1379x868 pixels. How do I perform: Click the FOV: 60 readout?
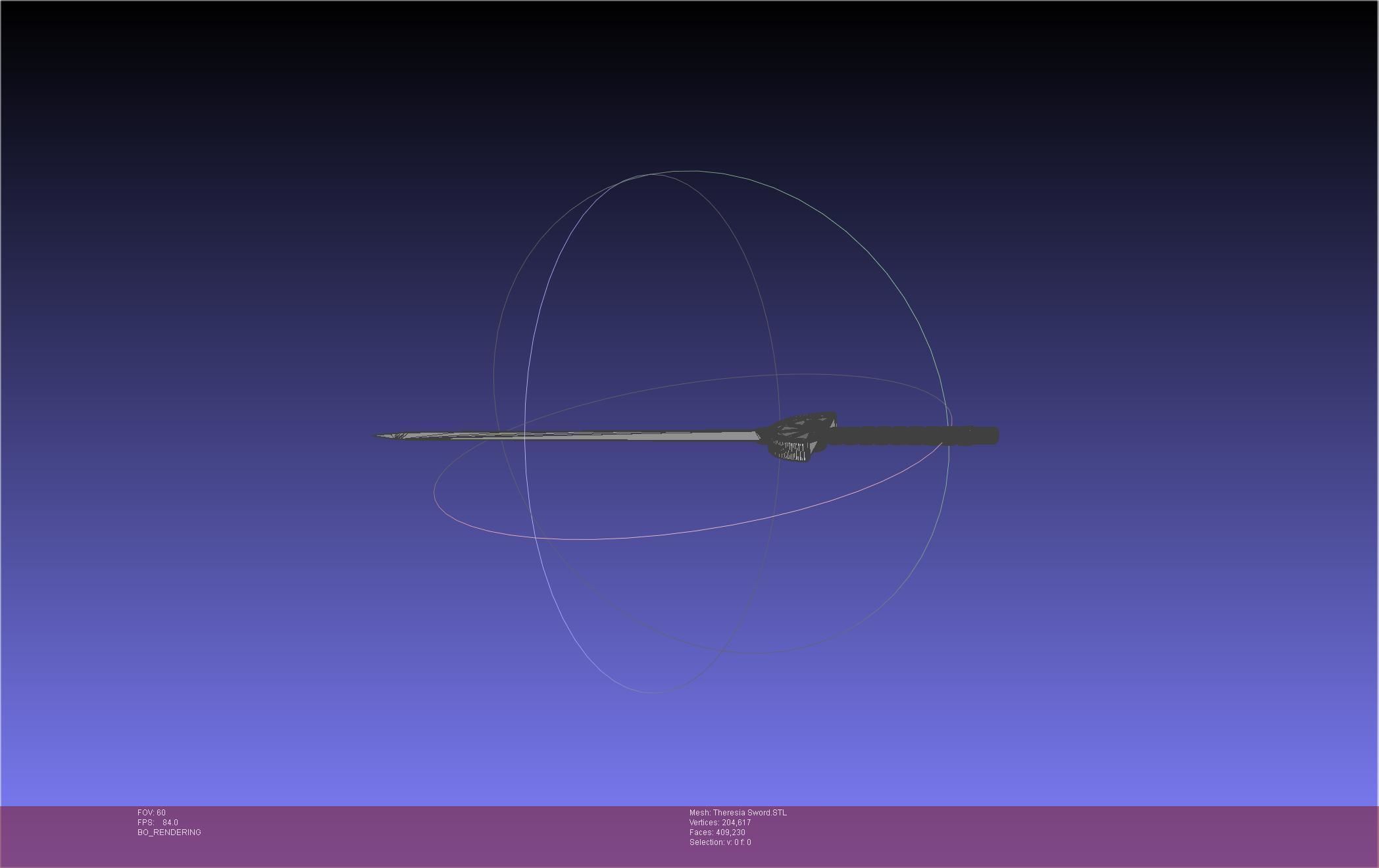coord(151,813)
